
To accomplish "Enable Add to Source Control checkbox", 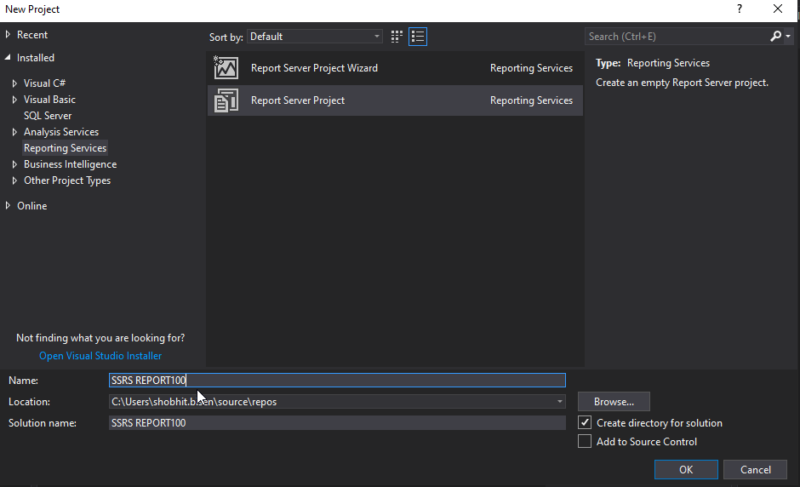I will click(x=585, y=442).
